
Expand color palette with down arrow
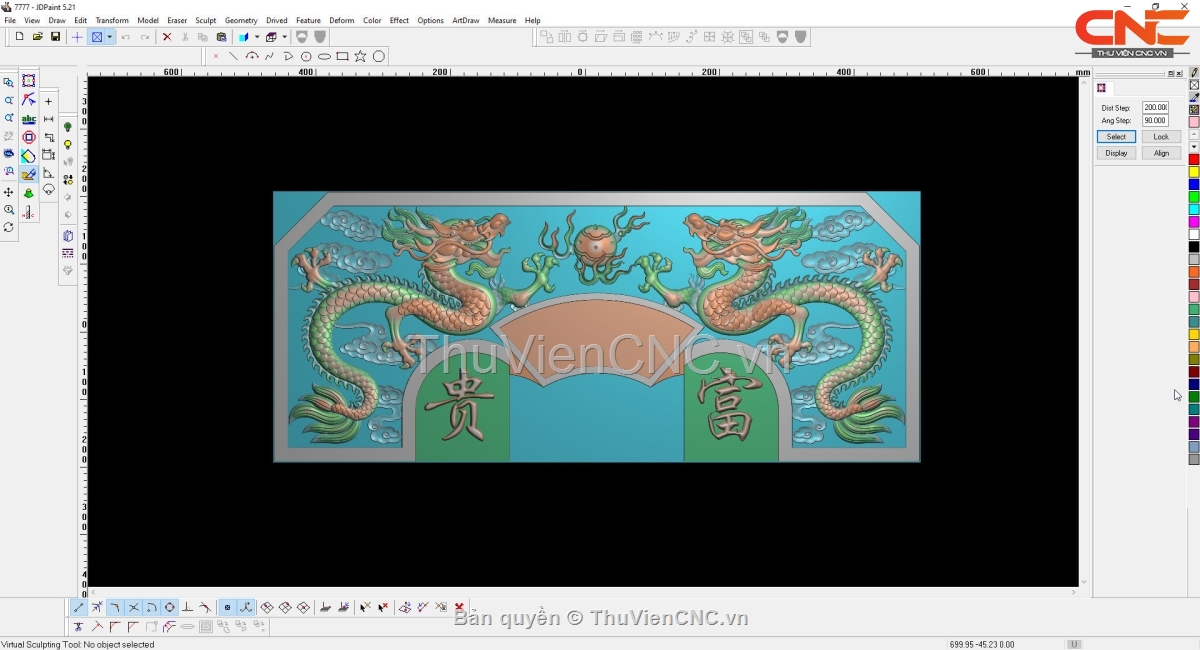(x=1194, y=147)
